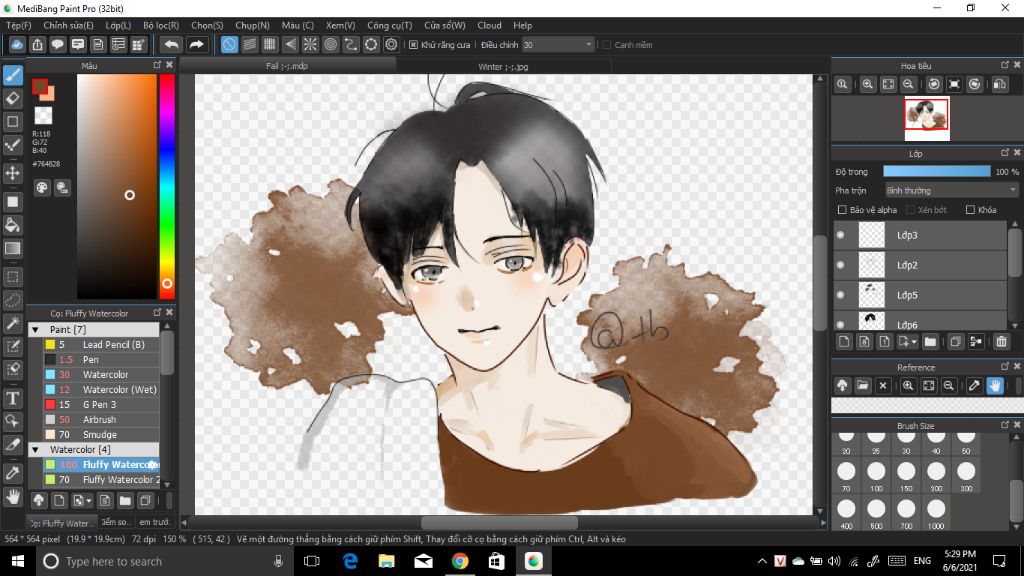Select the Watercolor (Wet) brush

(x=101, y=389)
